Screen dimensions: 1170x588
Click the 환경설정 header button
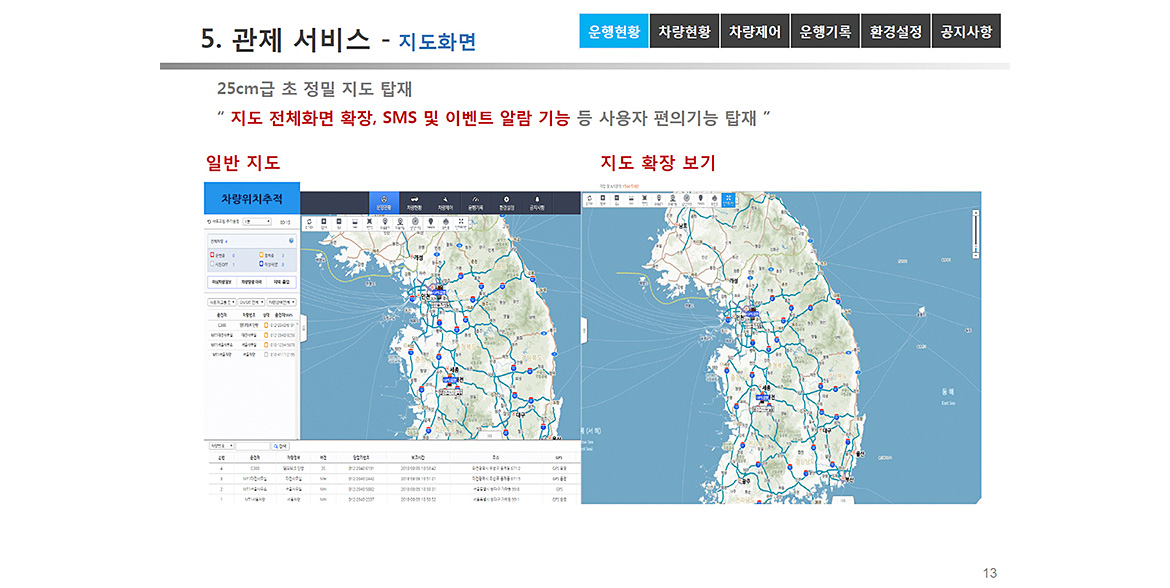896,32
